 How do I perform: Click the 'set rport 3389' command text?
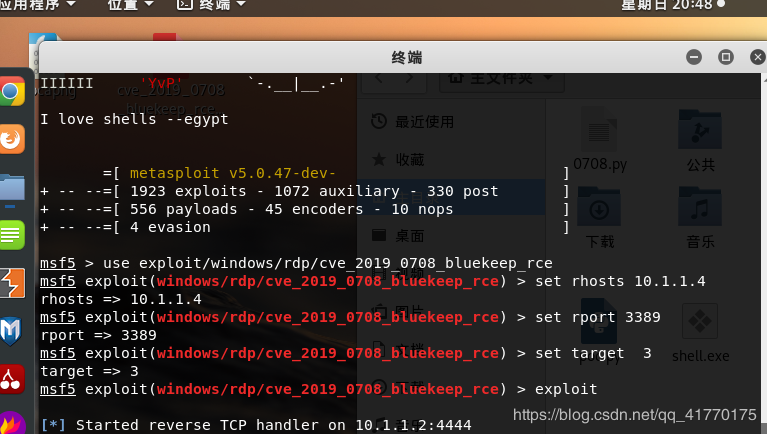click(598, 317)
